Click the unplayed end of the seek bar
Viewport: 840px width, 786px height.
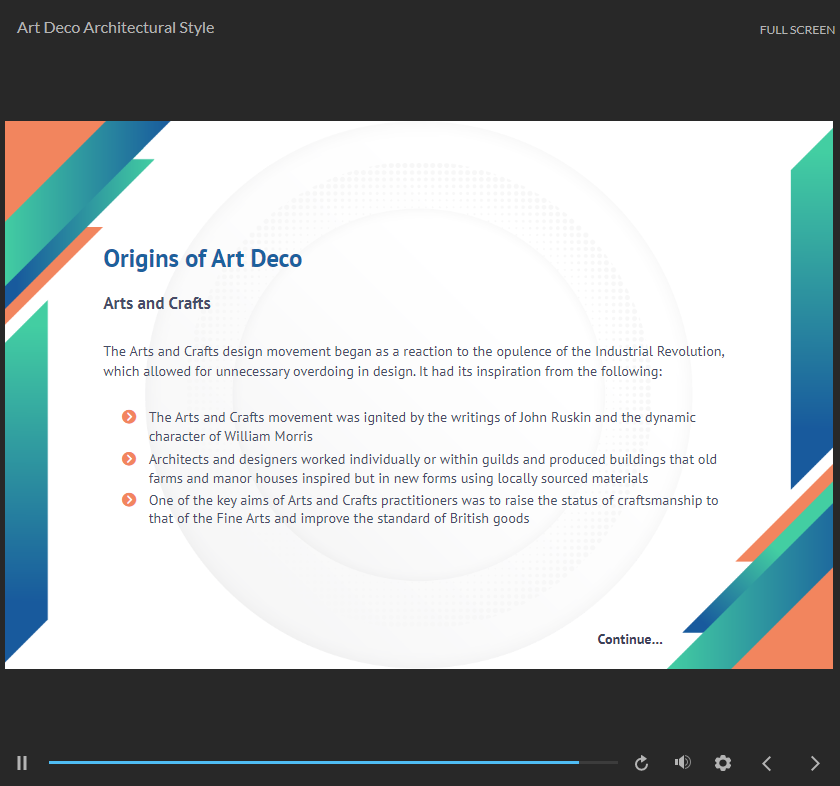600,763
